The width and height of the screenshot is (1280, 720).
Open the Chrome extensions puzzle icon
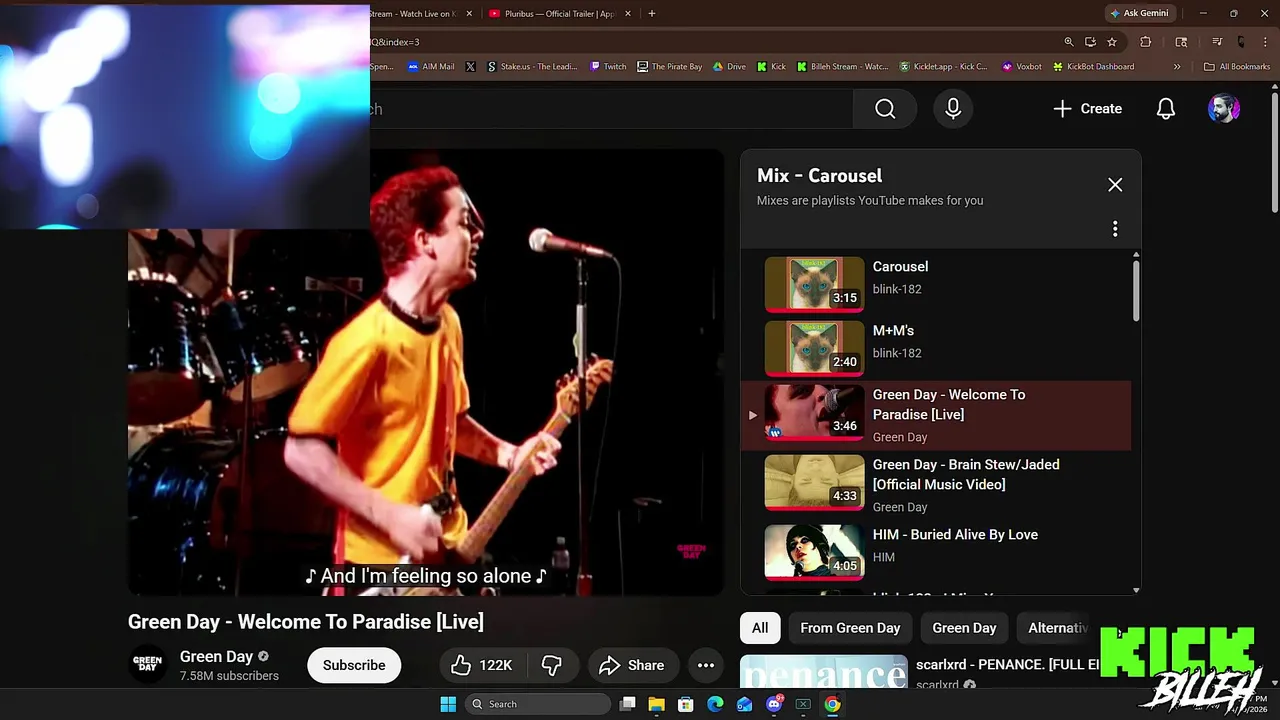coord(1146,42)
